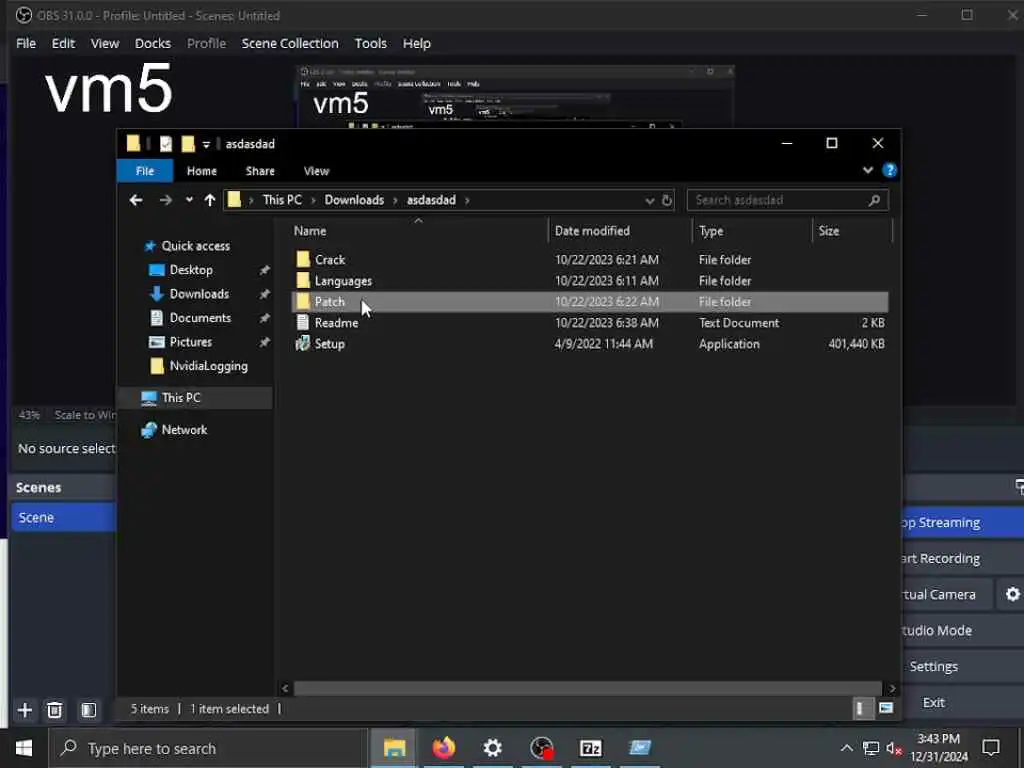The image size is (1024, 768).
Task: Open OBS Scene Collection menu
Action: click(290, 43)
